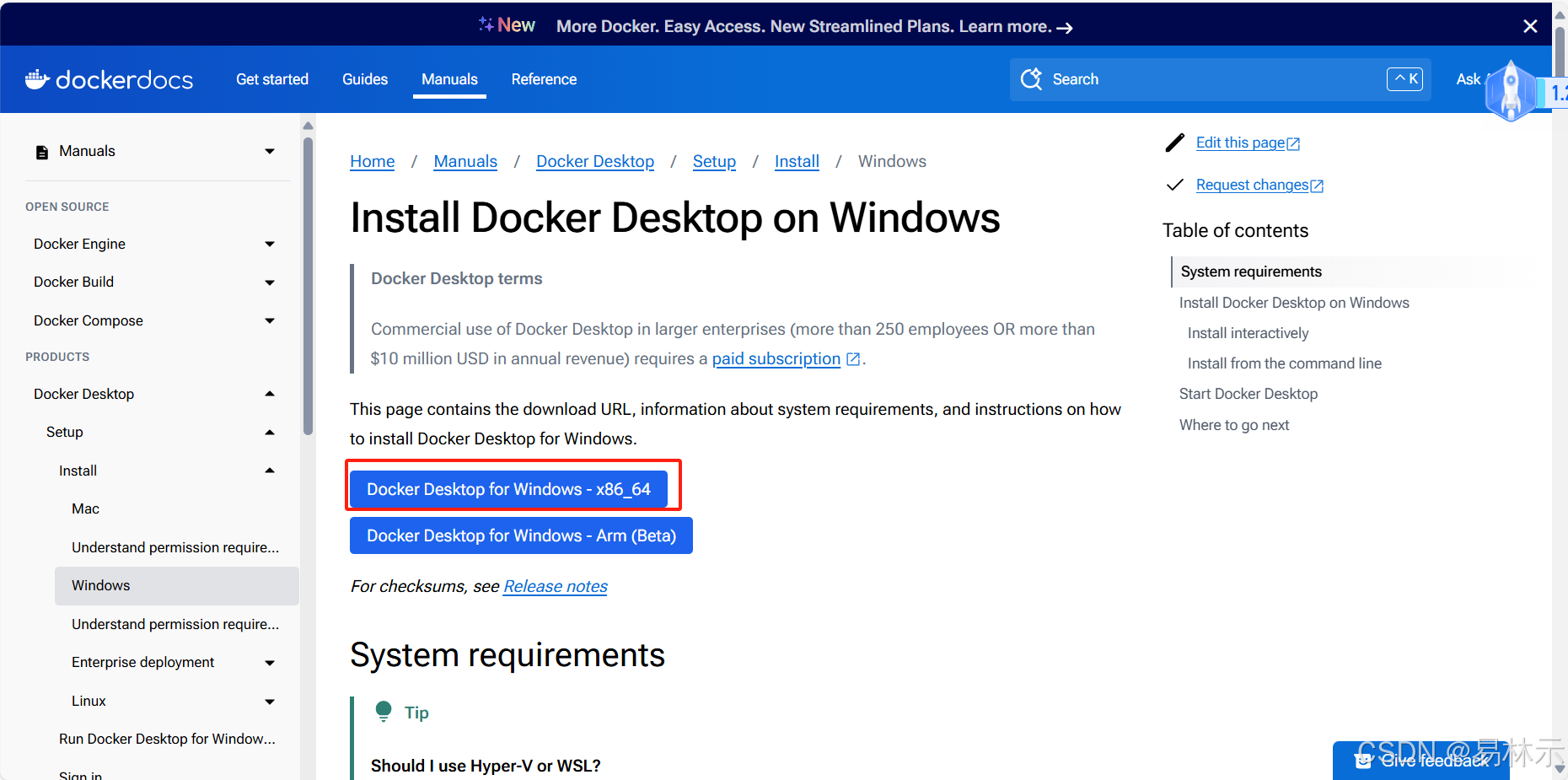Click the Setup breadcrumb link
This screenshot has width=1568, height=780.
coord(714,161)
